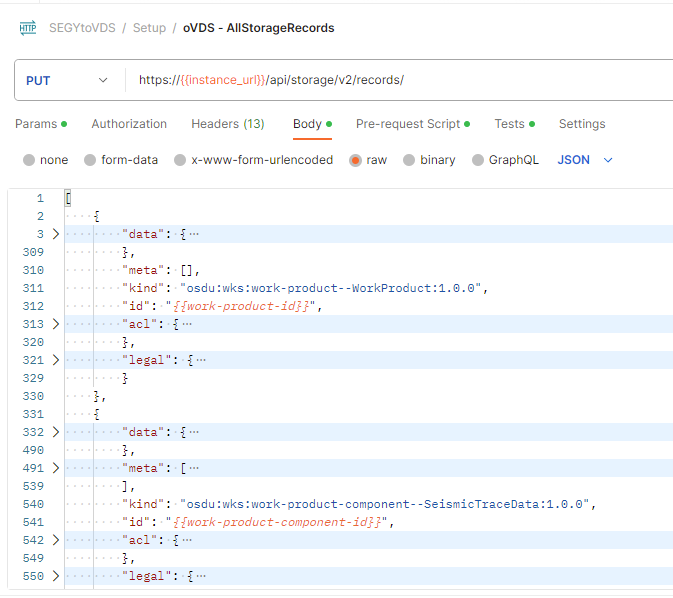Place cursor at opening bracket on line 1
The width and height of the screenshot is (673, 598).
tap(68, 198)
